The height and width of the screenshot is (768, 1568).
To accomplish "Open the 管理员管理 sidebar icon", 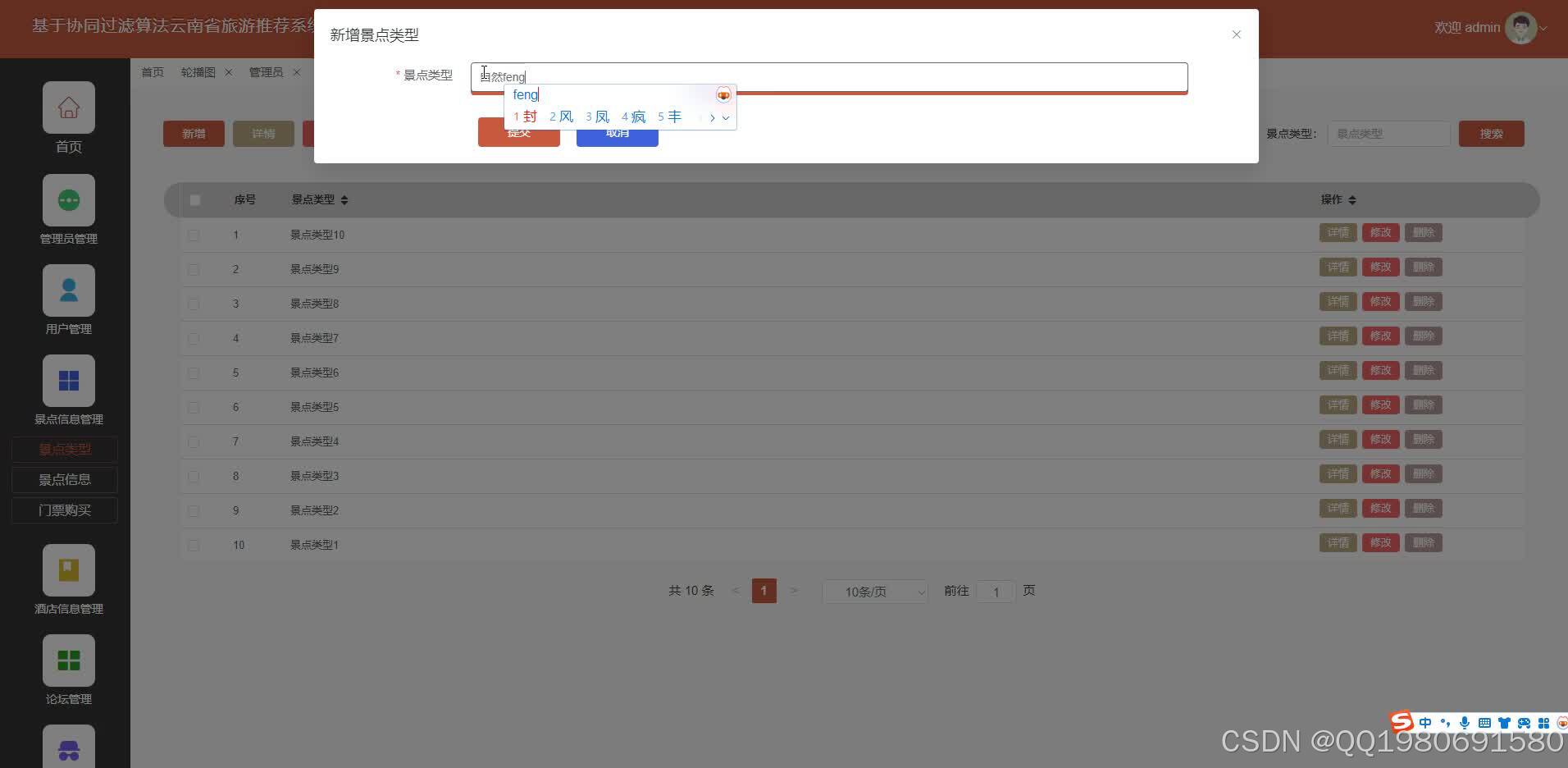I will point(69,200).
